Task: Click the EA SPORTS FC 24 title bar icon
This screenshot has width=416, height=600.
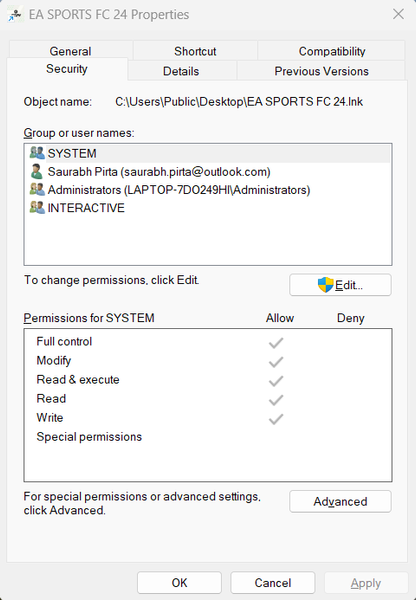Action: point(15,15)
